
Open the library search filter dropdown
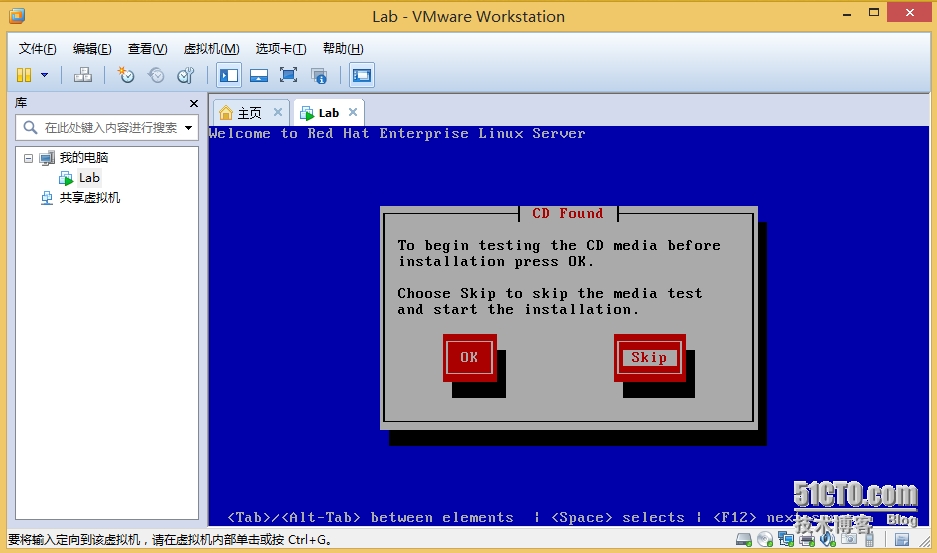coord(189,127)
